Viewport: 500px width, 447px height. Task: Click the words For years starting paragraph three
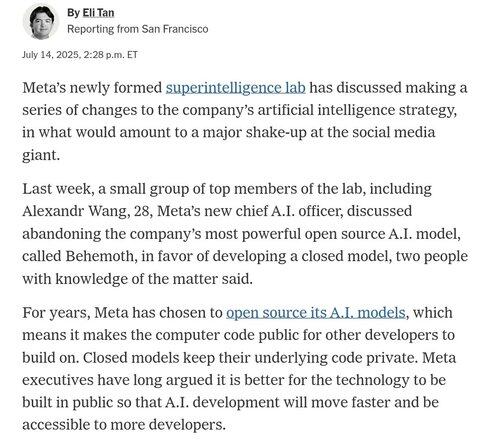tap(56, 313)
